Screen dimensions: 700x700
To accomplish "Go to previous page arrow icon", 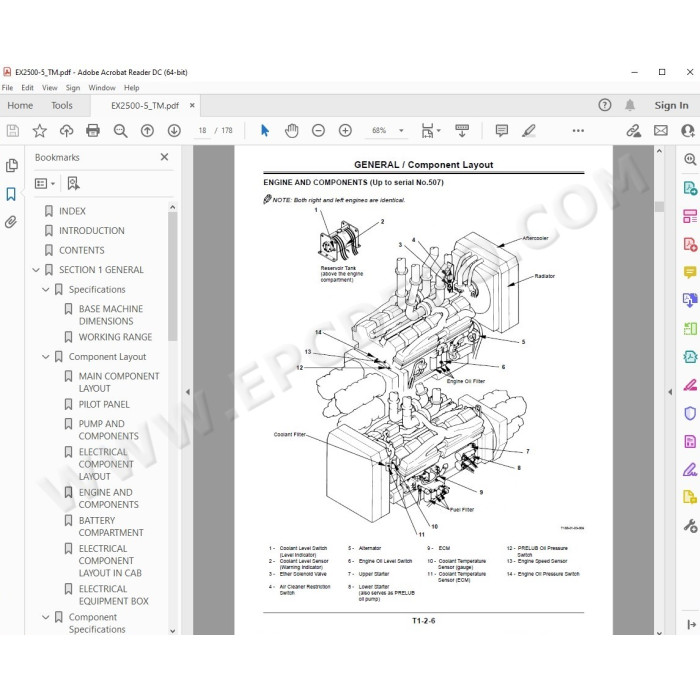I will coord(147,131).
